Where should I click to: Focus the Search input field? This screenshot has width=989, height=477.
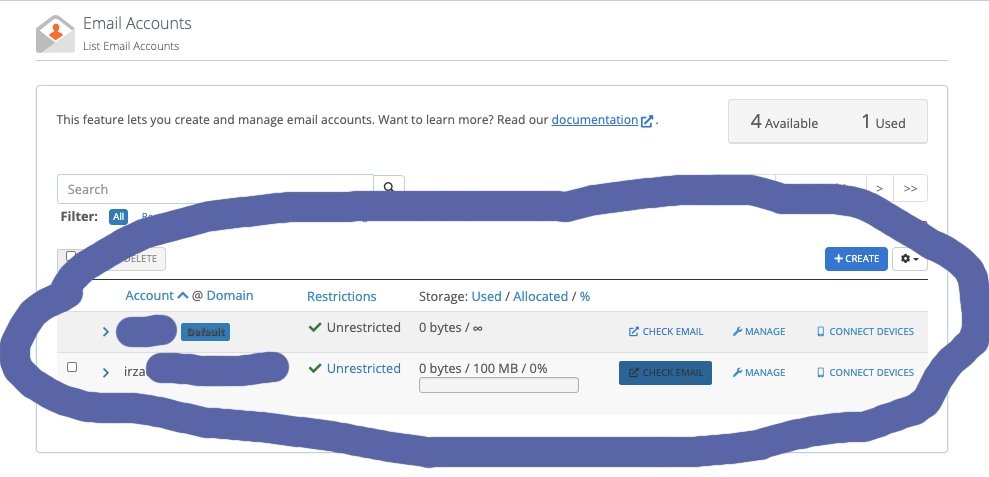(x=215, y=189)
